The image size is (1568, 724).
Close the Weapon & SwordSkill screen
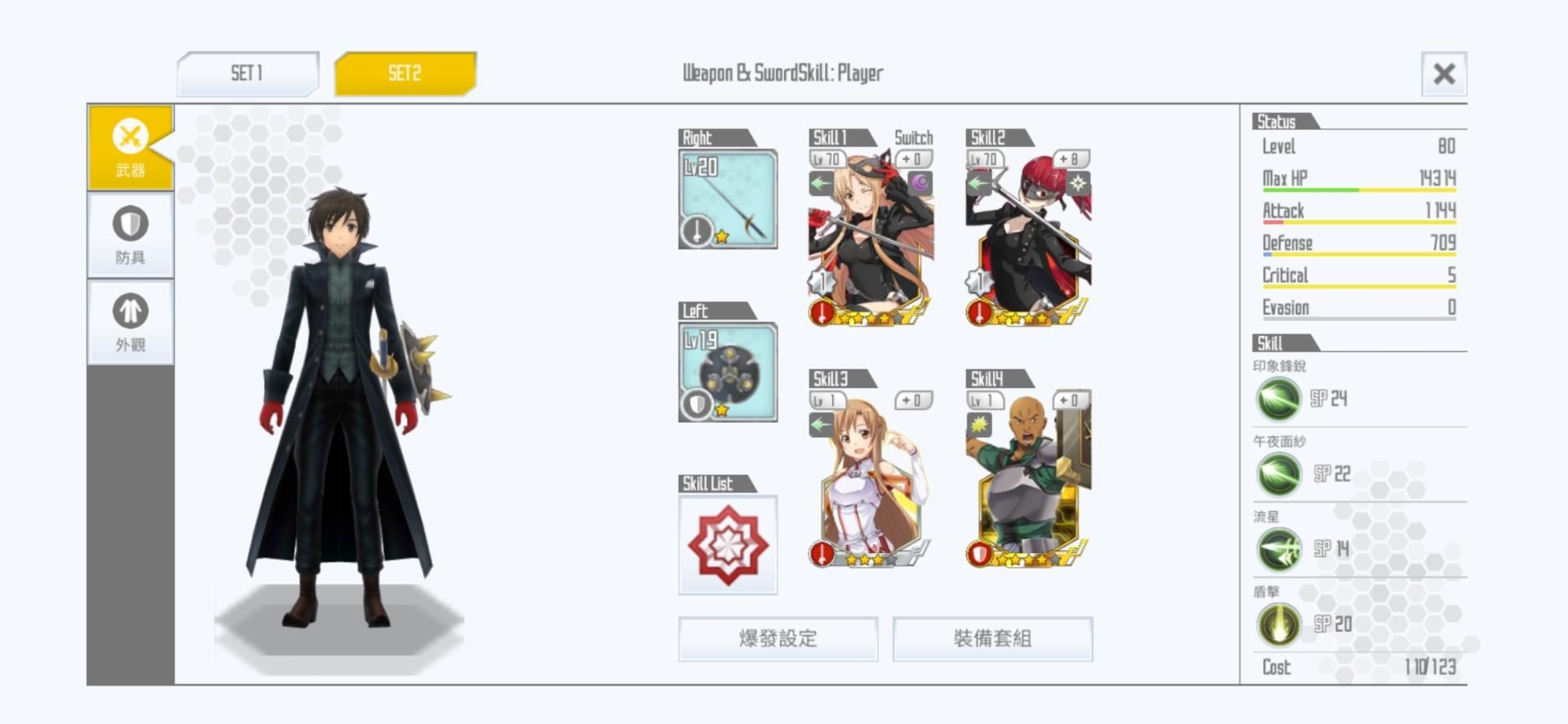point(1444,74)
